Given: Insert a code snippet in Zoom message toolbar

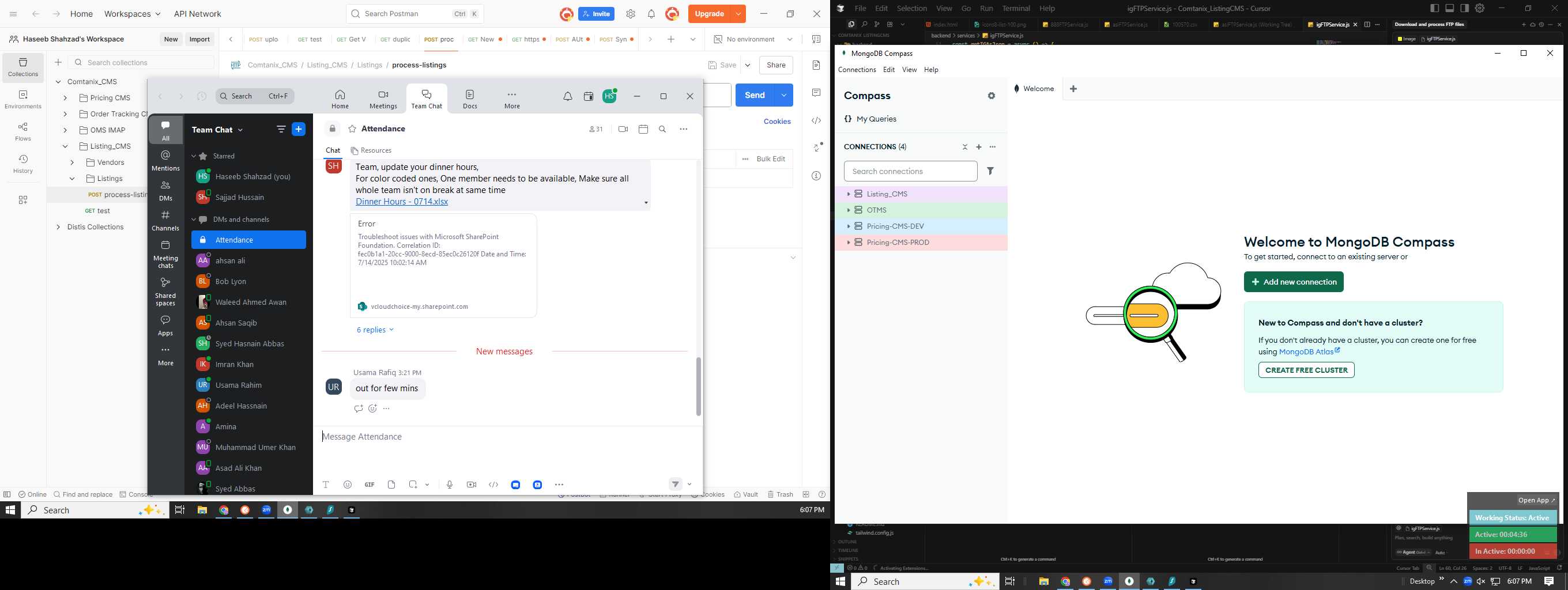Looking at the screenshot, I should 493,485.
